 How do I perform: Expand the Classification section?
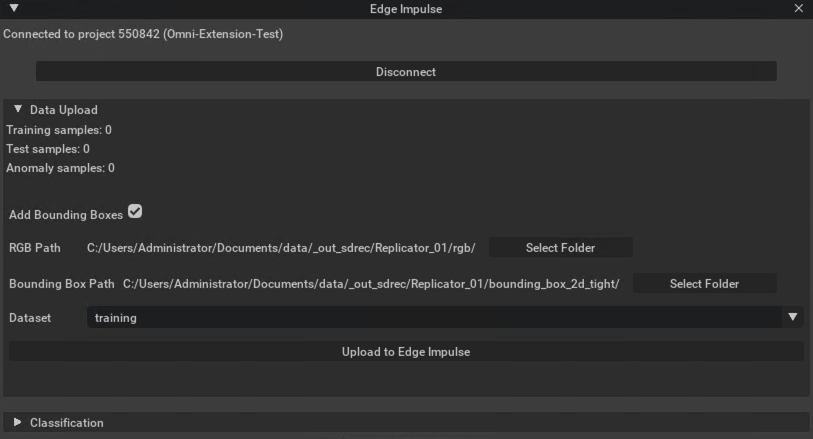pos(17,422)
